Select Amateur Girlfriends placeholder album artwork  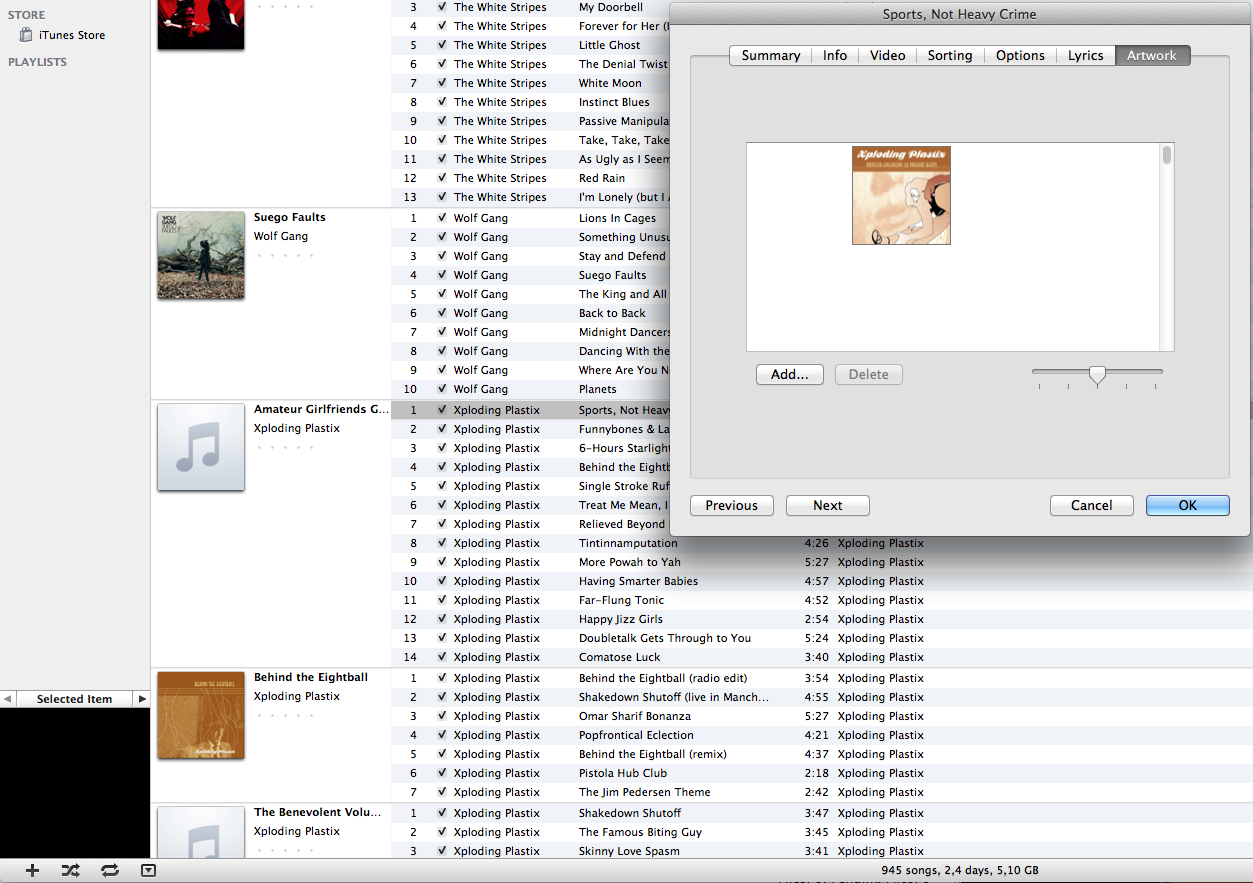point(201,447)
